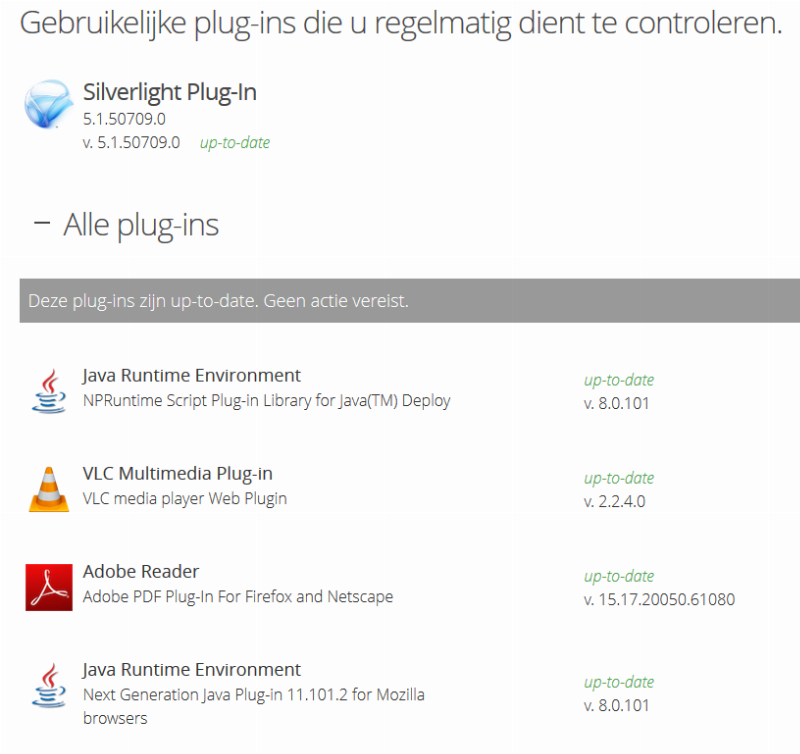Click the Alle plug-ins heading
The width and height of the screenshot is (800, 754).
click(141, 225)
